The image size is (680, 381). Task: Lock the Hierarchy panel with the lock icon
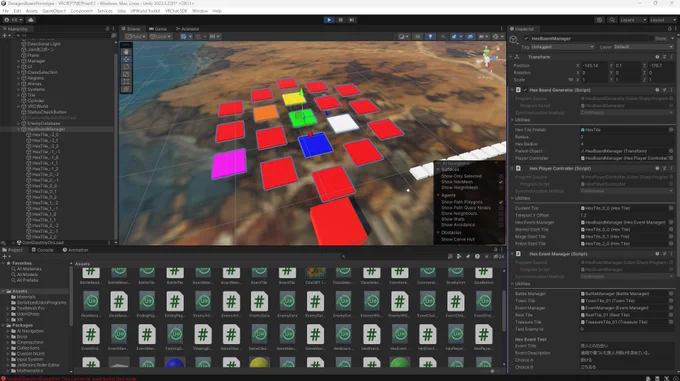point(107,29)
